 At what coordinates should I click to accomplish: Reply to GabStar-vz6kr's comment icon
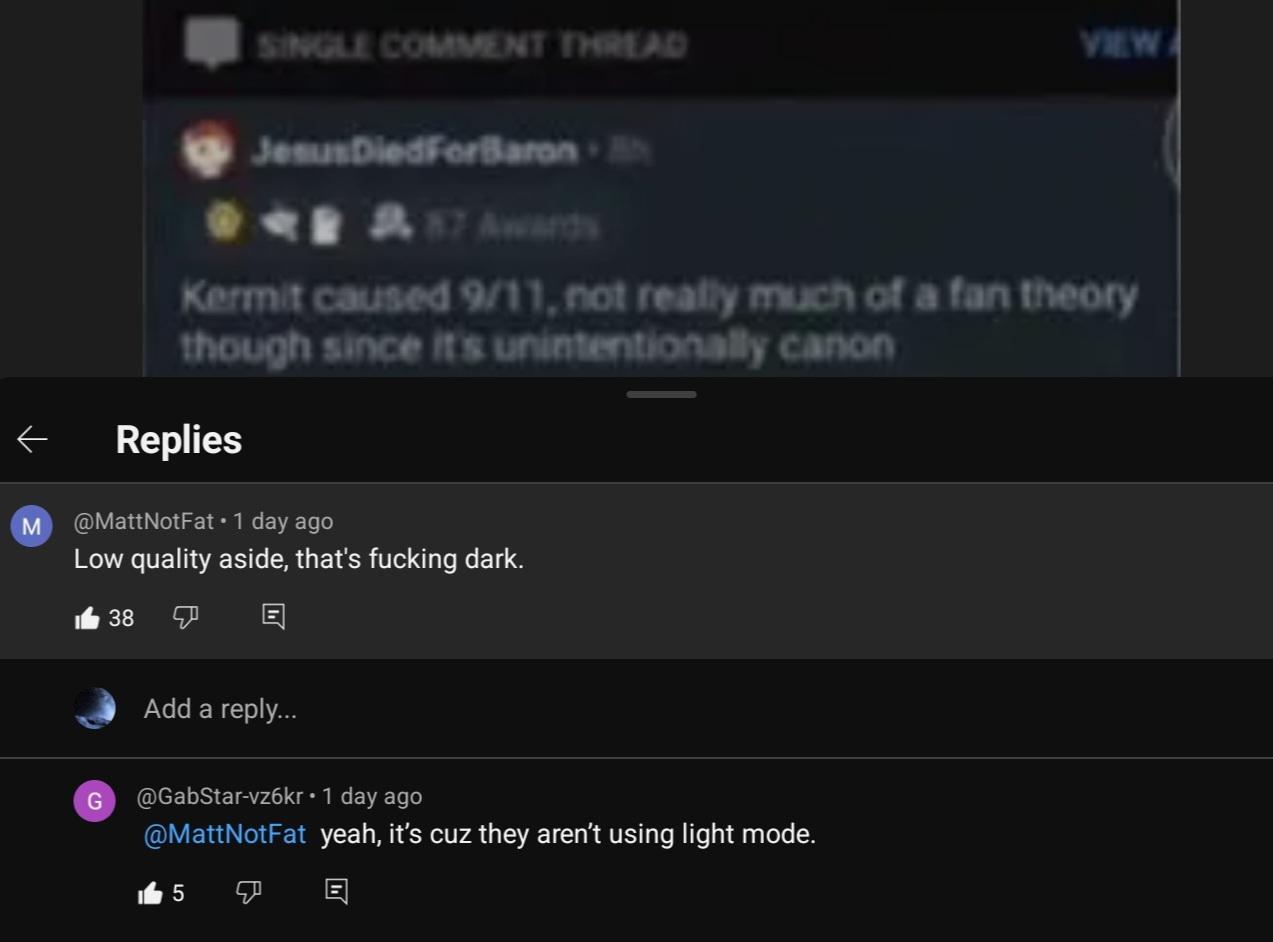click(336, 892)
